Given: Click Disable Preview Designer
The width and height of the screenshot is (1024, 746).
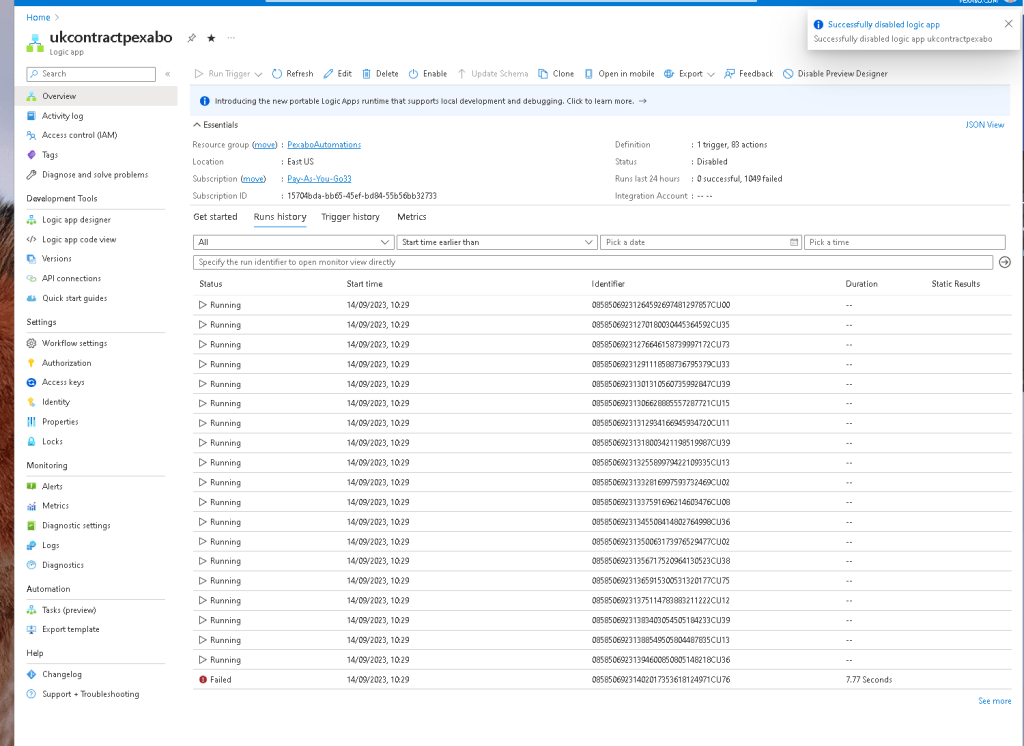Looking at the screenshot, I should click(x=835, y=74).
